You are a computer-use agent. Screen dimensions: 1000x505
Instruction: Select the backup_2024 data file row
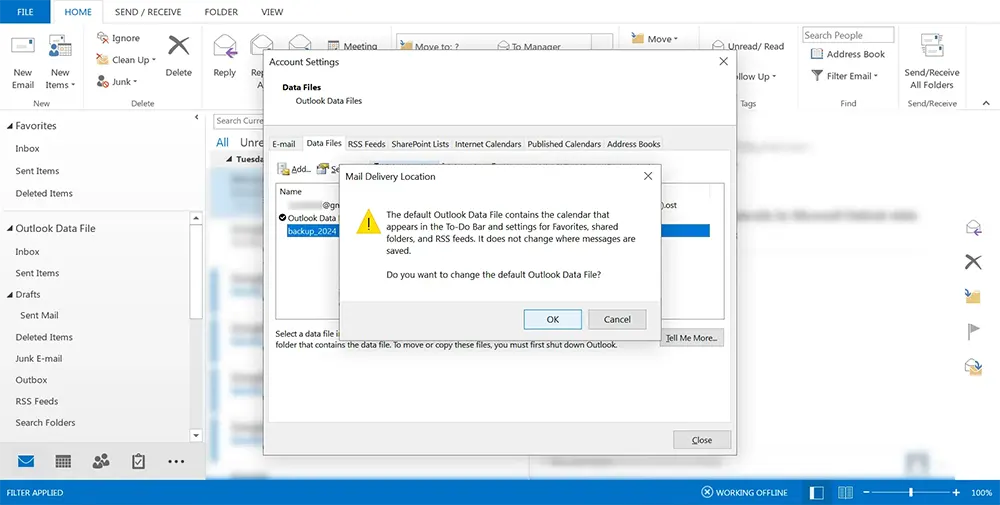[x=497, y=231]
